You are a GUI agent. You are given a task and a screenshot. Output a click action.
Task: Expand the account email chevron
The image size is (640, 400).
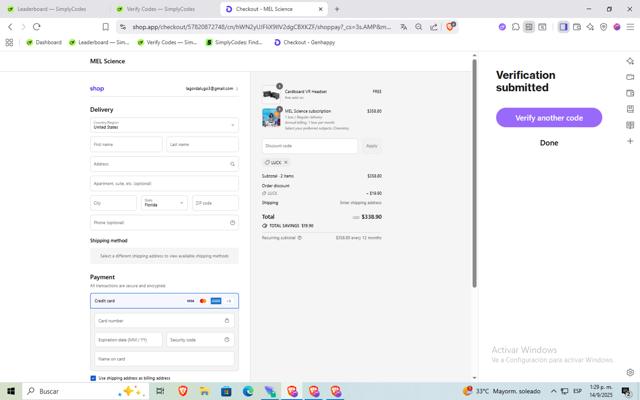tap(237, 89)
